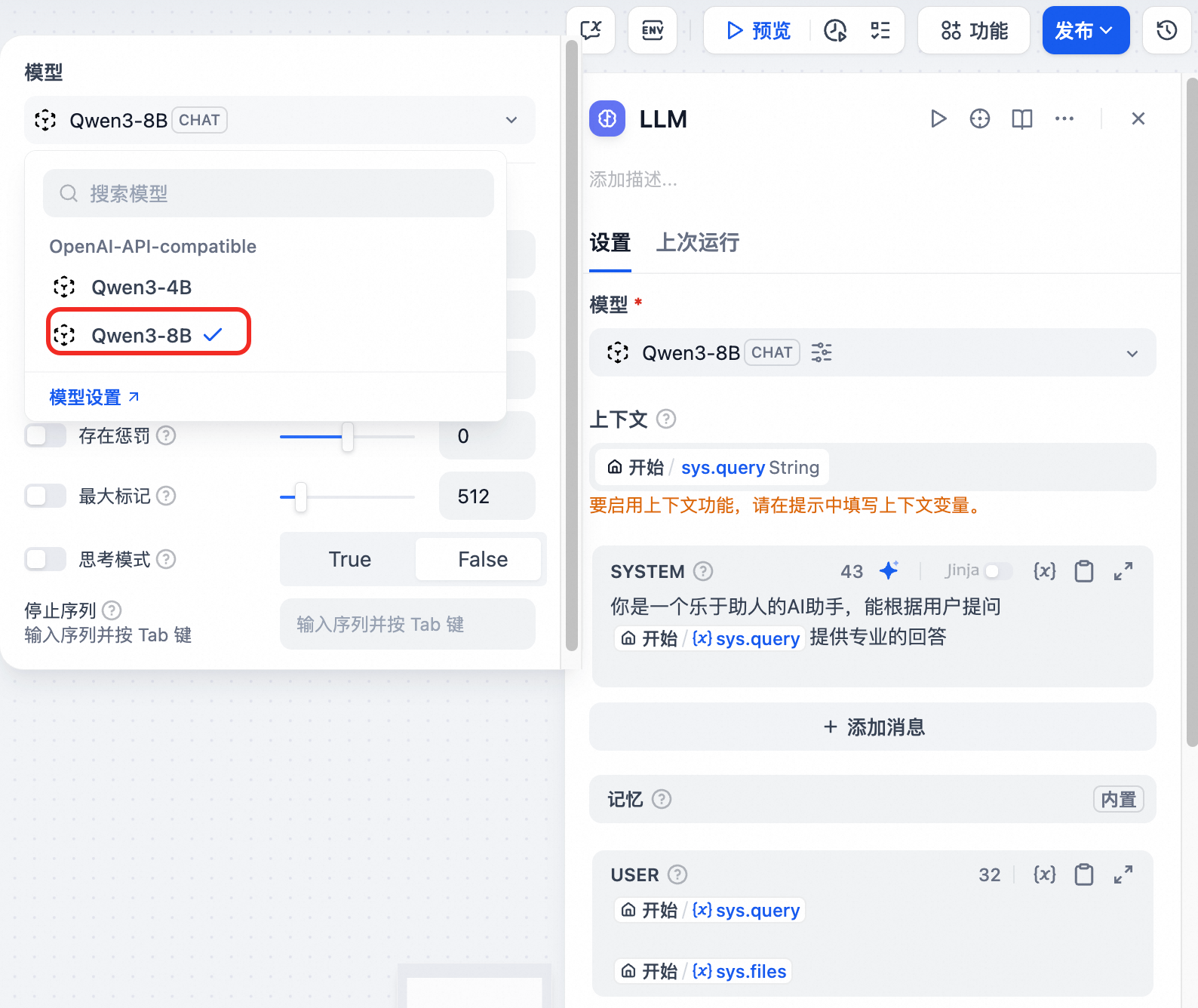Click the sys.query variable in SYSTEM prompt
The height and width of the screenshot is (1008, 1198).
pyautogui.click(x=710, y=638)
